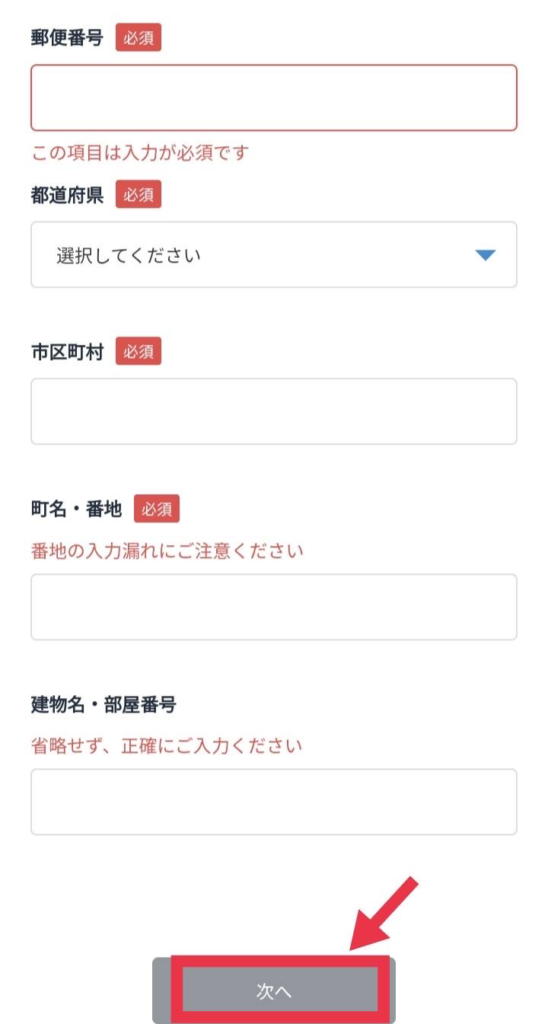Click the 町名・番地 street address input field

(x=274, y=607)
